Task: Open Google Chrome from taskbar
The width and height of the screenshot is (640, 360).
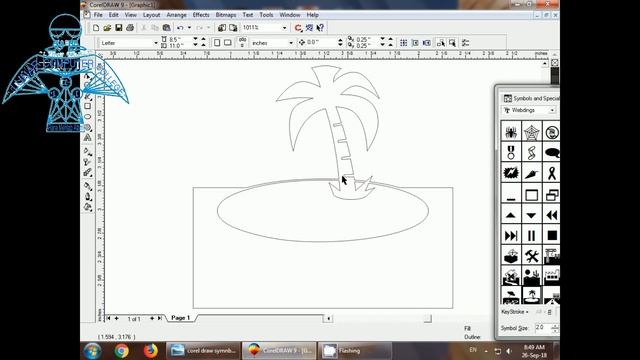Action: point(121,351)
